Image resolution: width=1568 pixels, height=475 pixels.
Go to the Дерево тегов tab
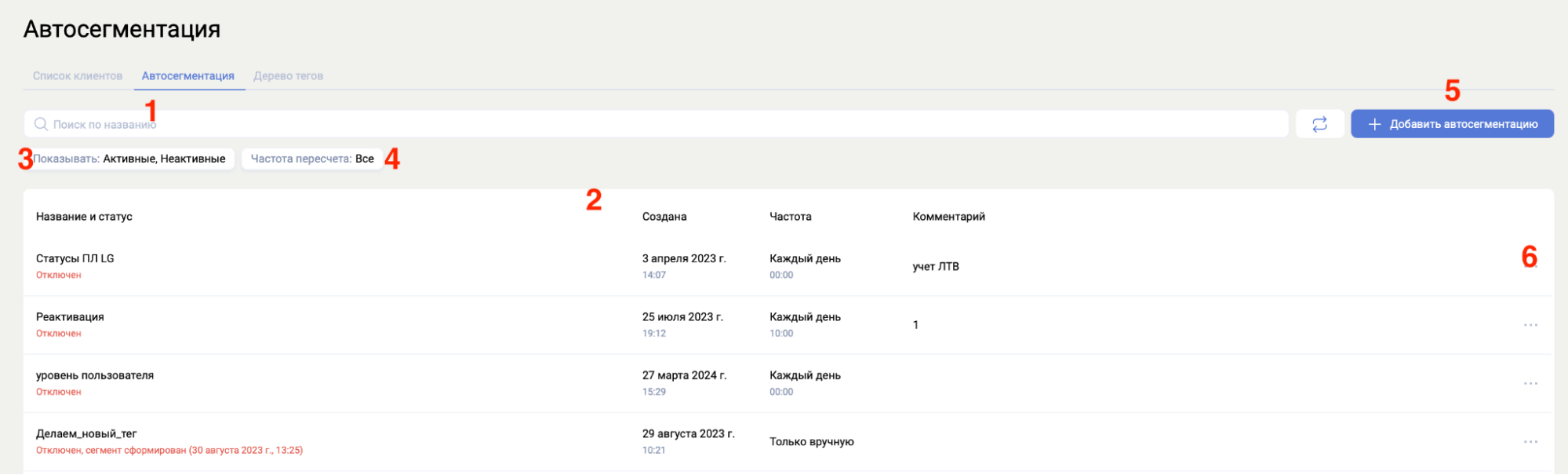288,76
